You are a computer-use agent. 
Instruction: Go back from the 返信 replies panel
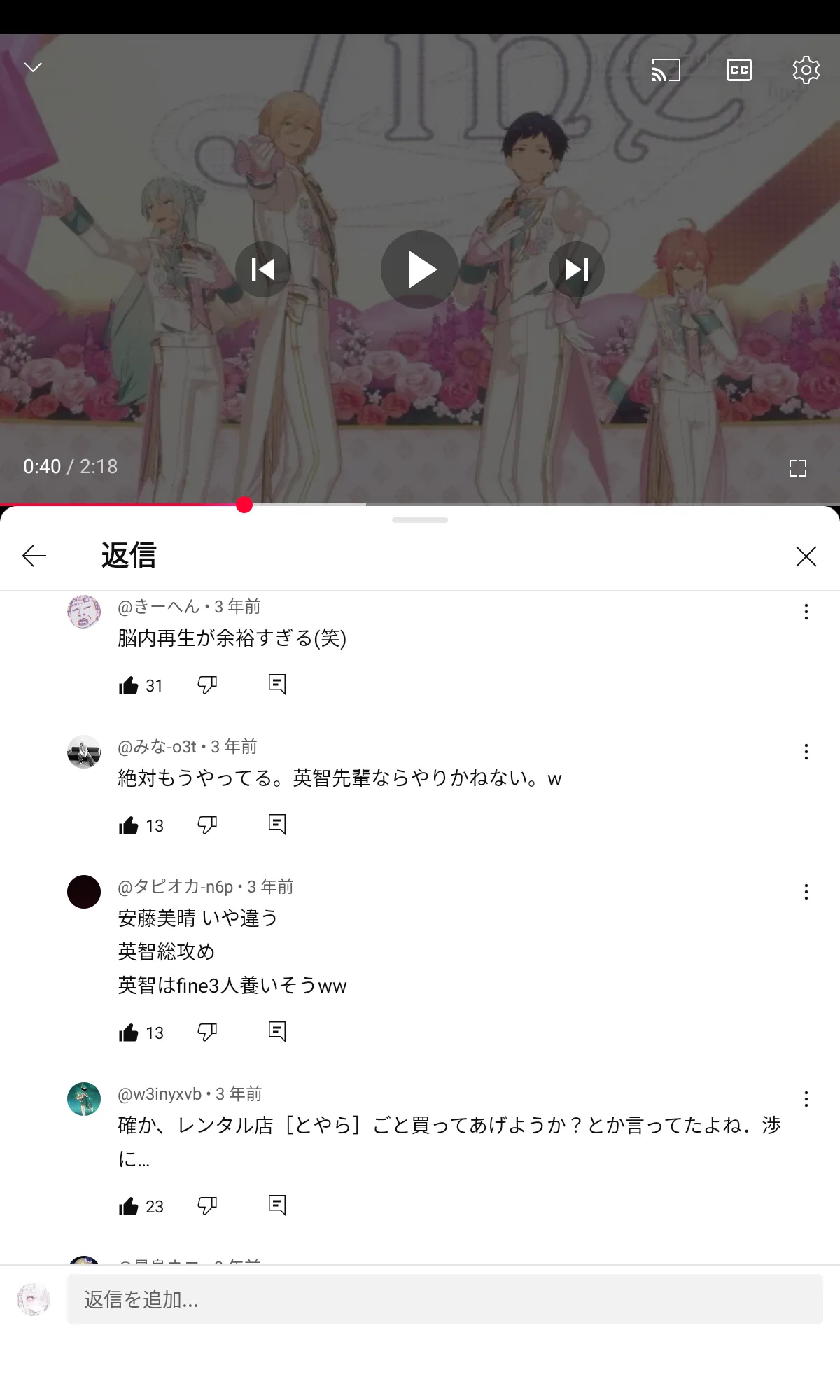tap(34, 556)
